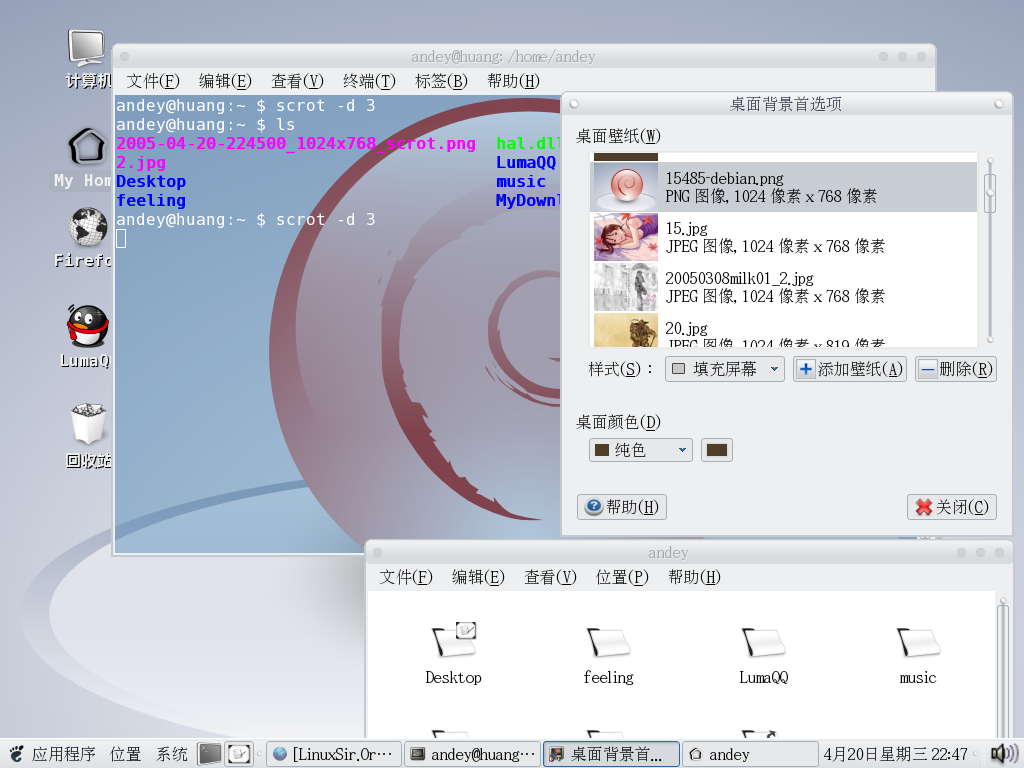Switch to andey@huang terminal taskbar button
1024x768 pixels.
pos(473,754)
